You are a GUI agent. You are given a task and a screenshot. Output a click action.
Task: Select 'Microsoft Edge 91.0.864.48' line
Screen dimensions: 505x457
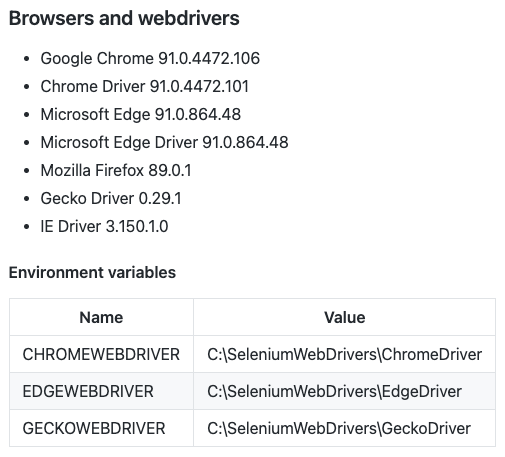[x=141, y=114]
